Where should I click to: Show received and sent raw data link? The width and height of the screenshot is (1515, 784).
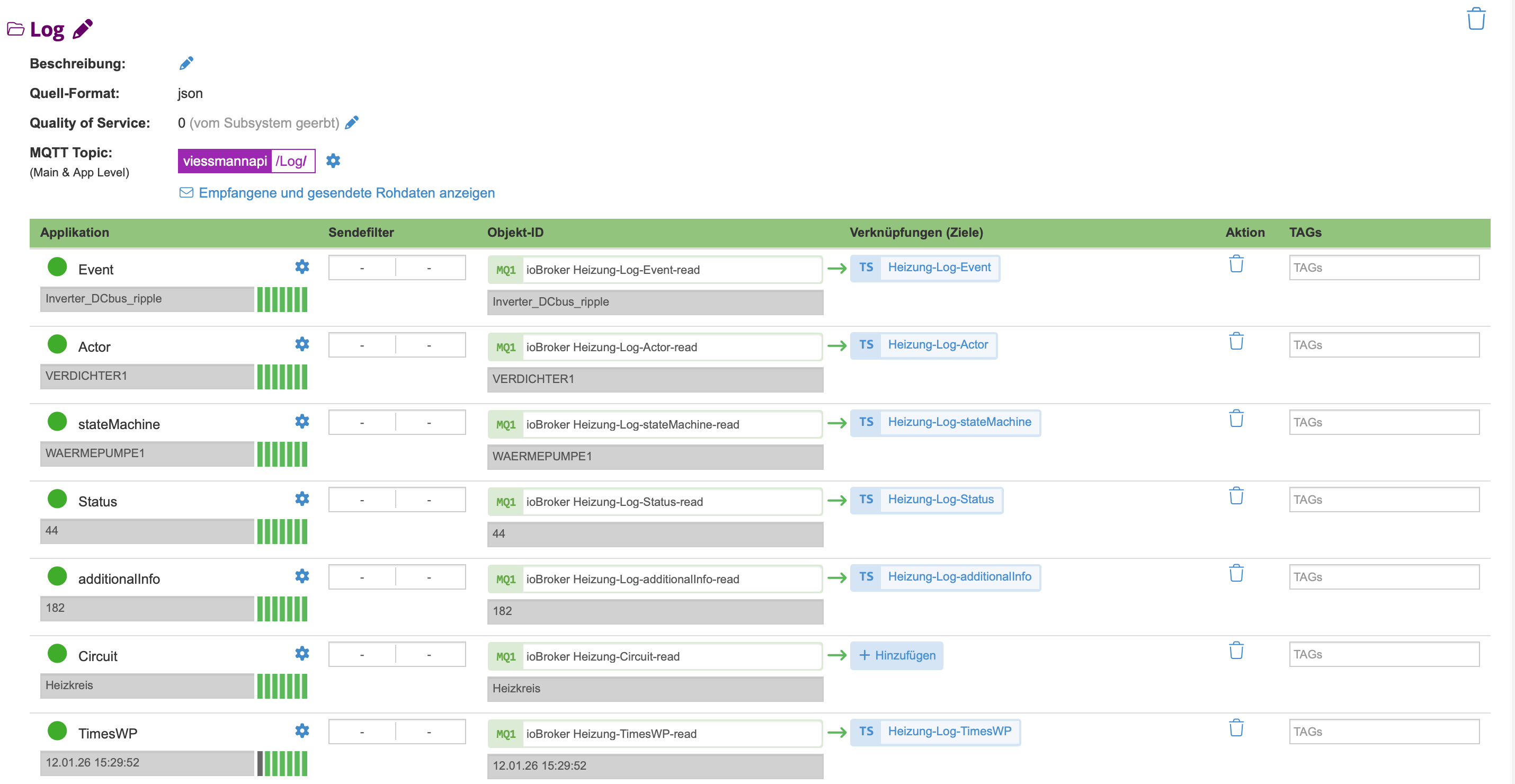[346, 193]
